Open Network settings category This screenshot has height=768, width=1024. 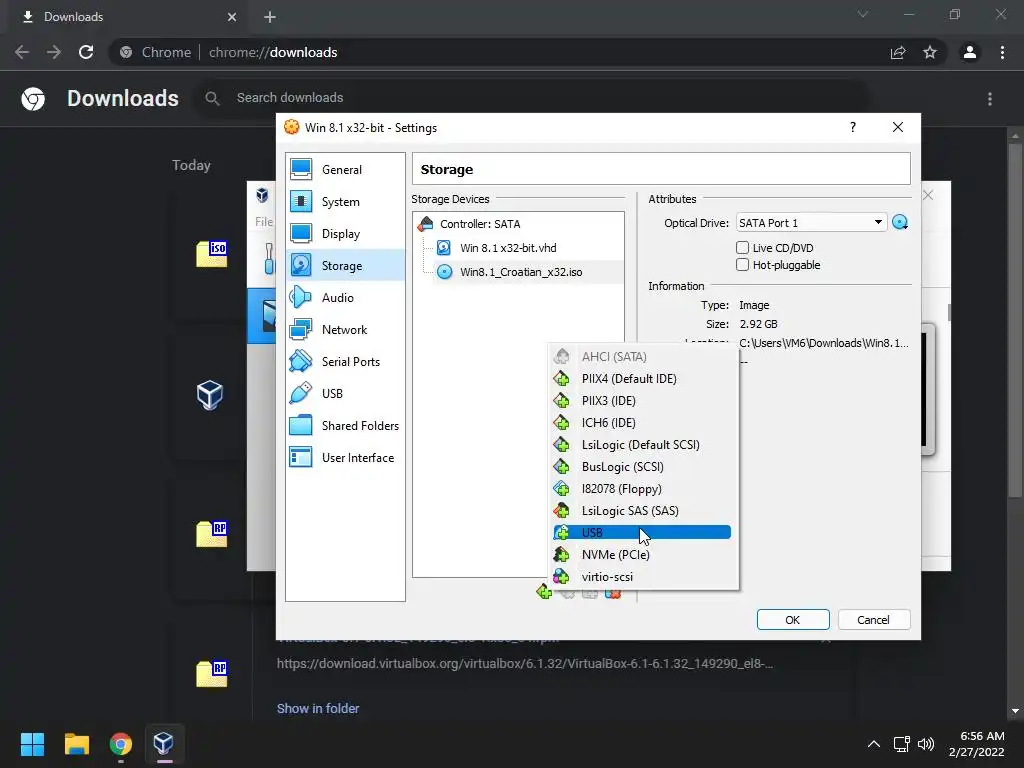pos(345,330)
